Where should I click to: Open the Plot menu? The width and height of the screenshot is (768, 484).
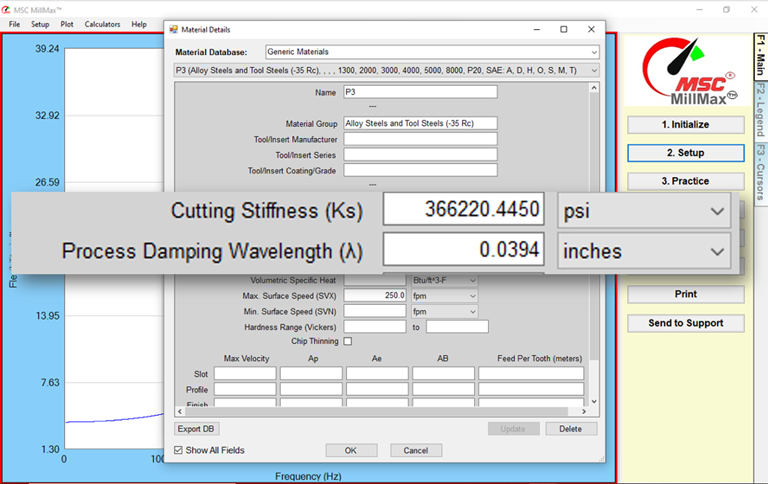coord(67,24)
